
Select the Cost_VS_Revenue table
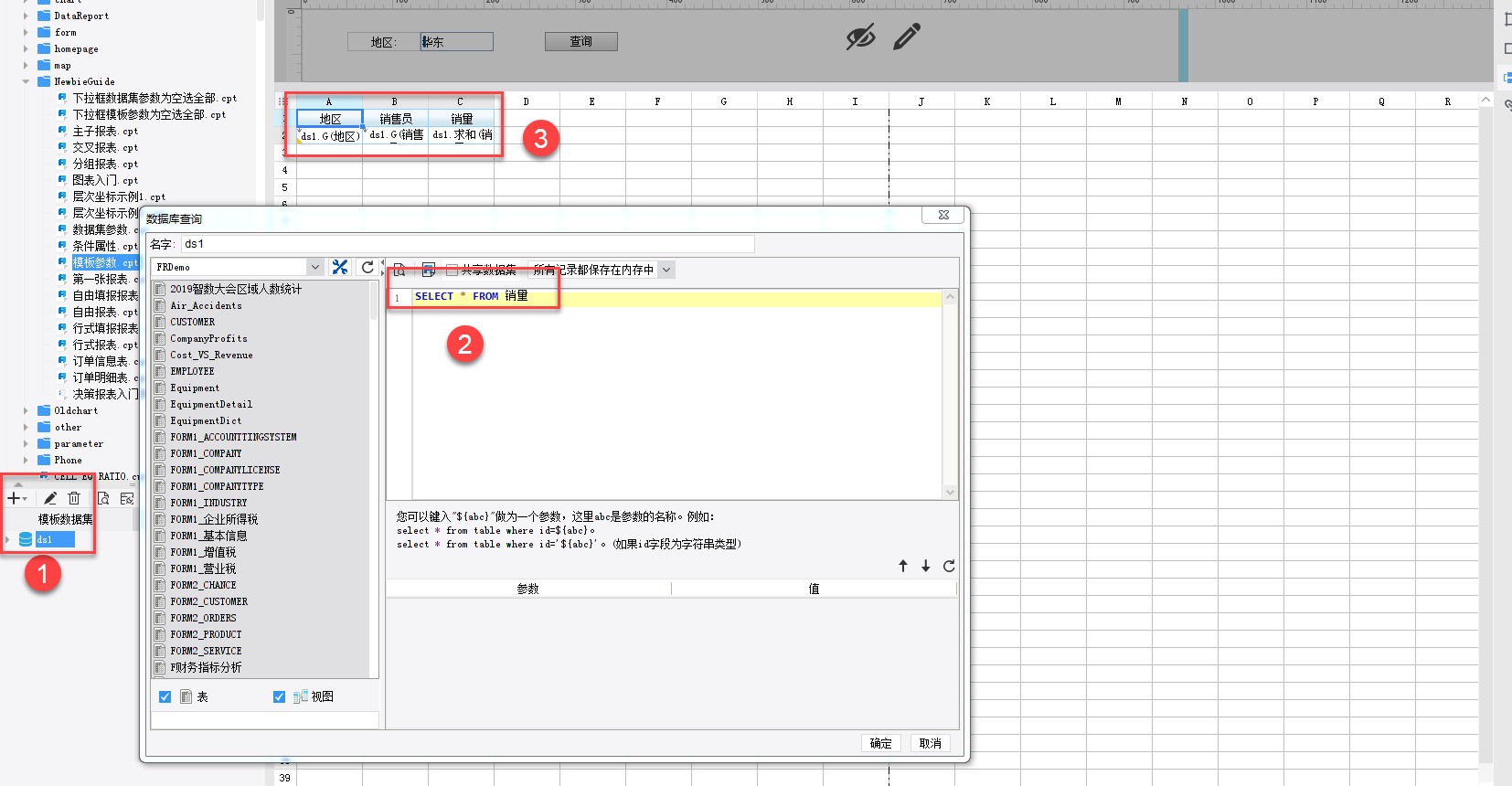[x=211, y=355]
